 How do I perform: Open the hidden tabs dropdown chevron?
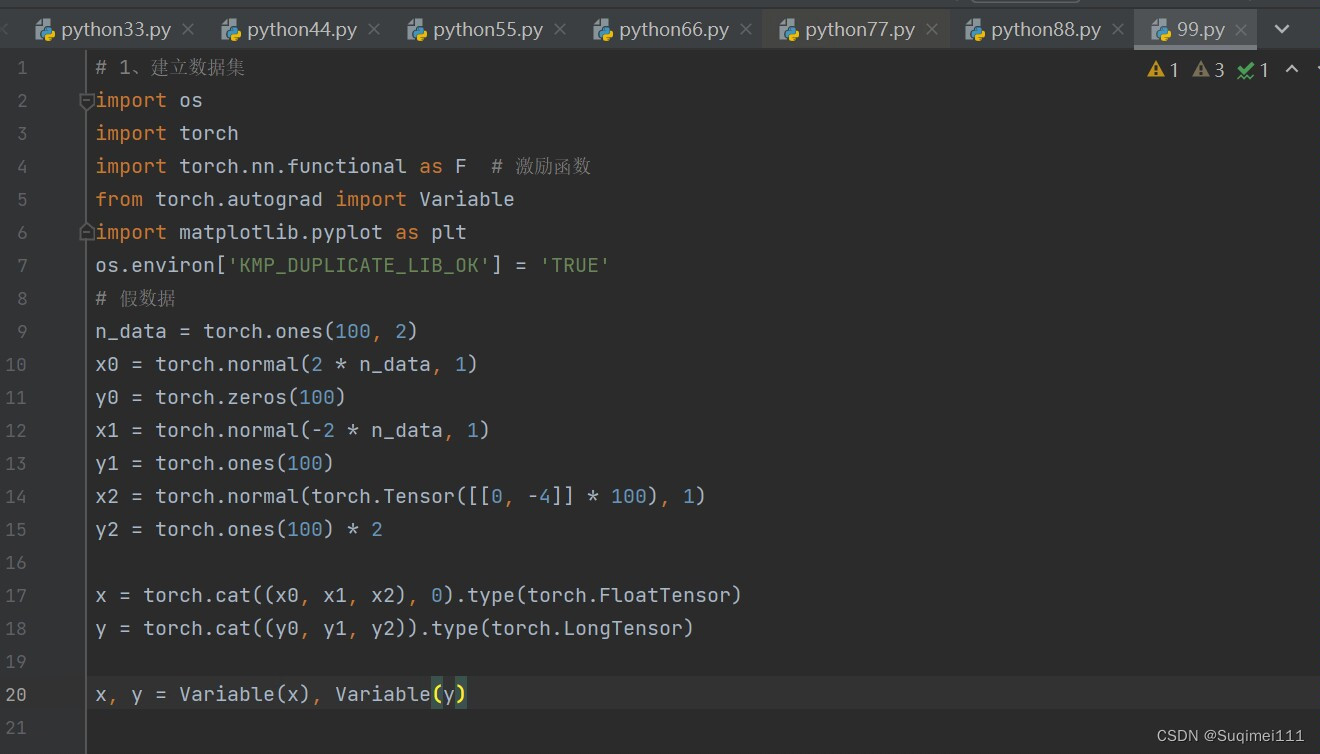[1283, 30]
